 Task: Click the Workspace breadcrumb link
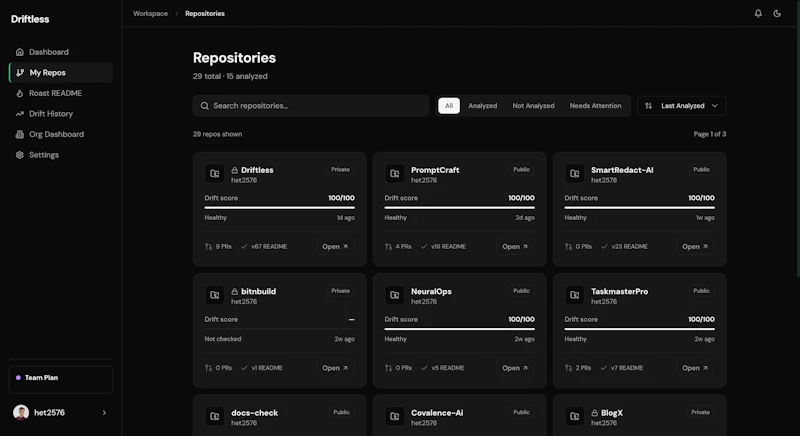151,14
